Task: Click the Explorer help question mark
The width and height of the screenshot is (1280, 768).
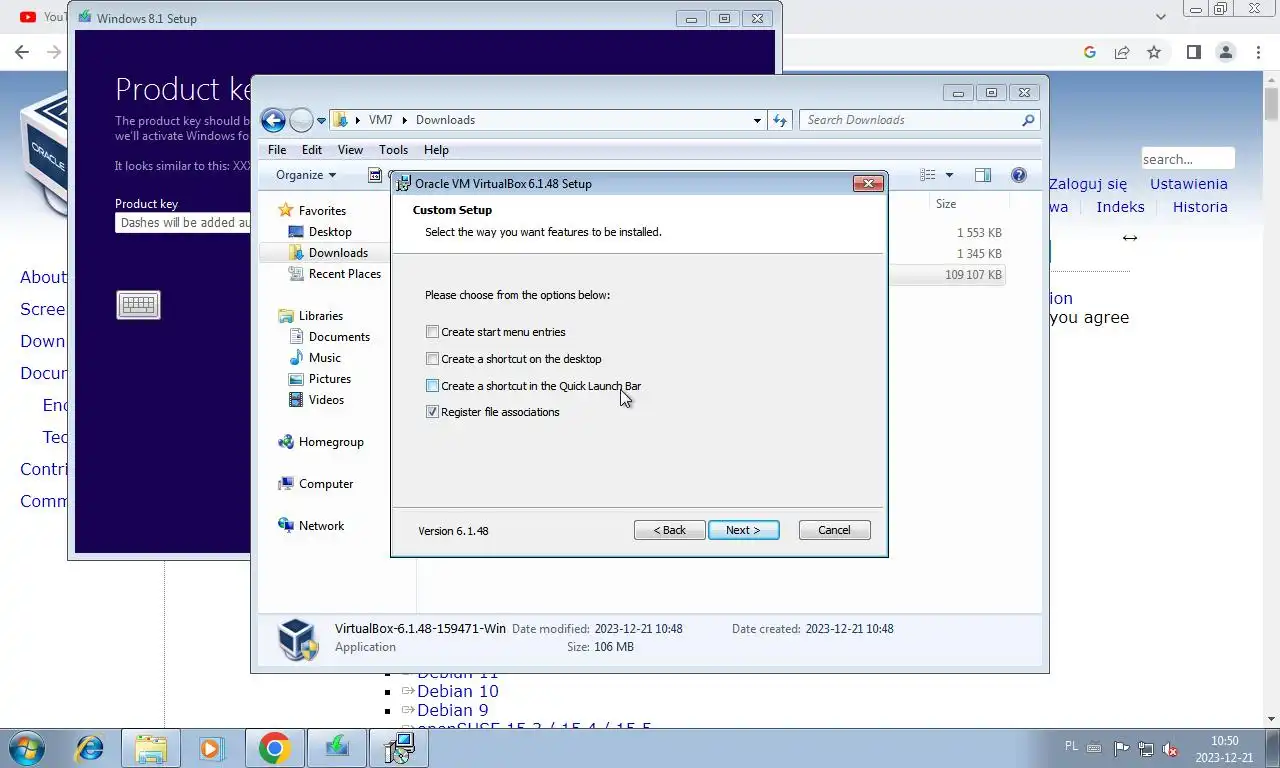Action: pyautogui.click(x=1019, y=175)
